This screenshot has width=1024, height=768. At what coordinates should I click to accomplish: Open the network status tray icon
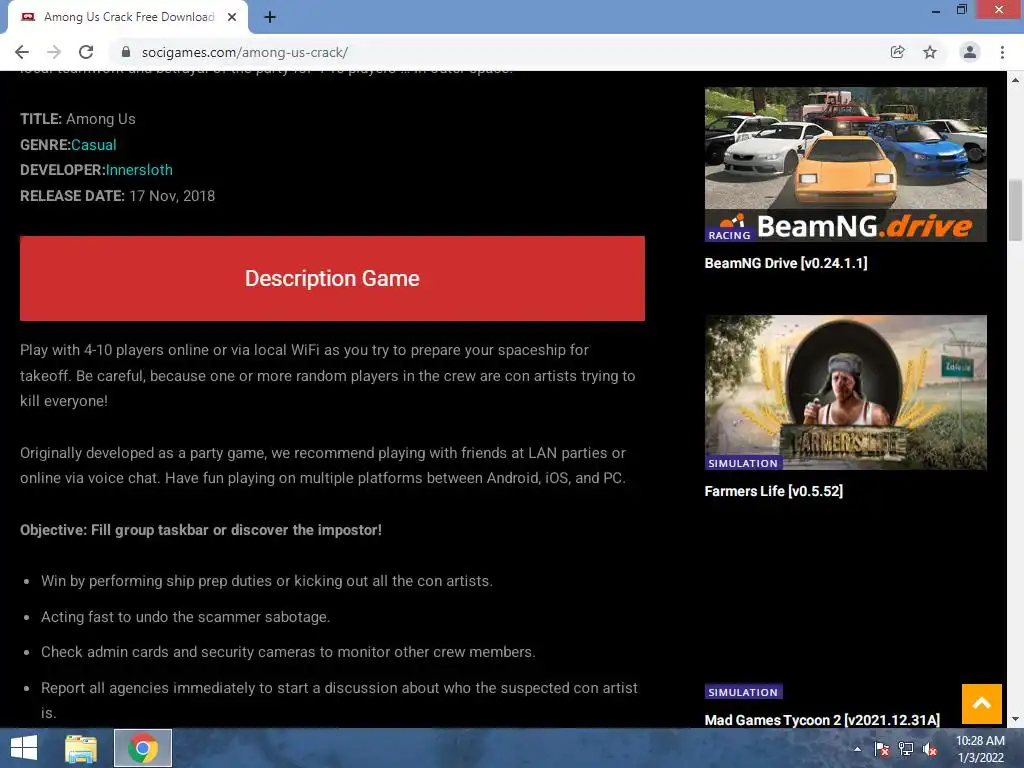point(906,749)
